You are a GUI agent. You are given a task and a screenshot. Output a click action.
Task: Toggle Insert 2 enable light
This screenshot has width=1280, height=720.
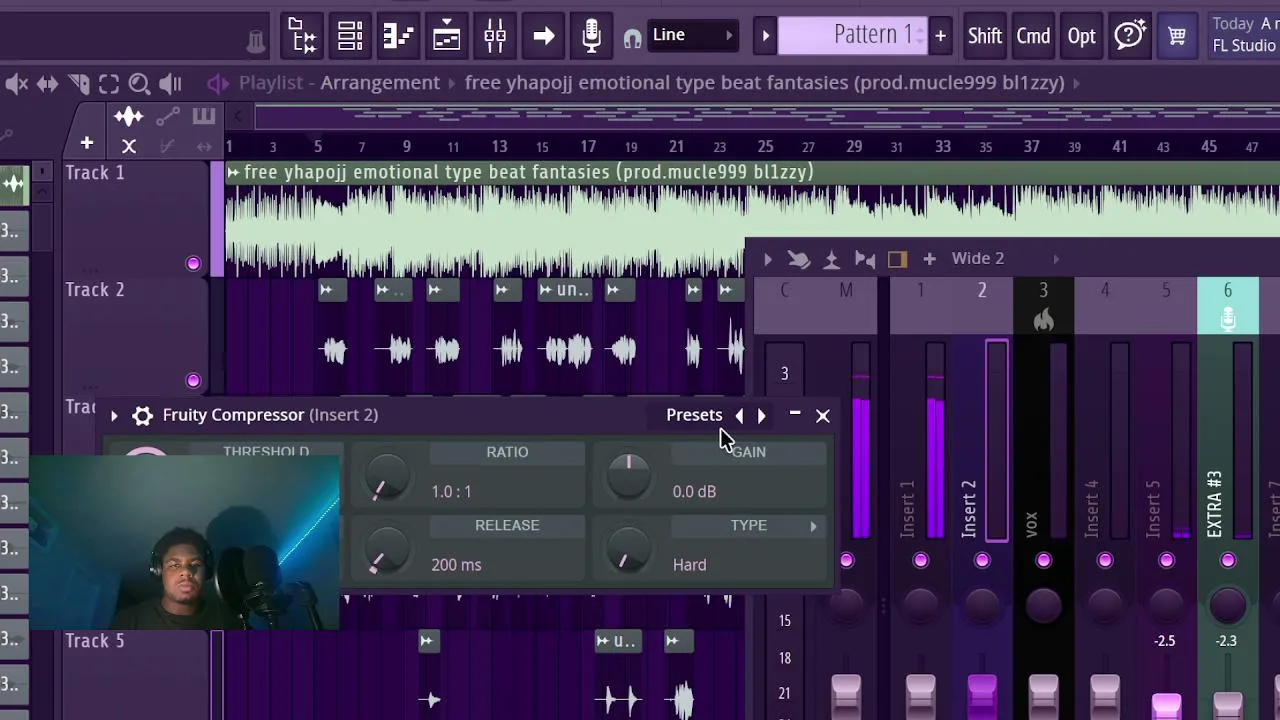[x=982, y=561]
